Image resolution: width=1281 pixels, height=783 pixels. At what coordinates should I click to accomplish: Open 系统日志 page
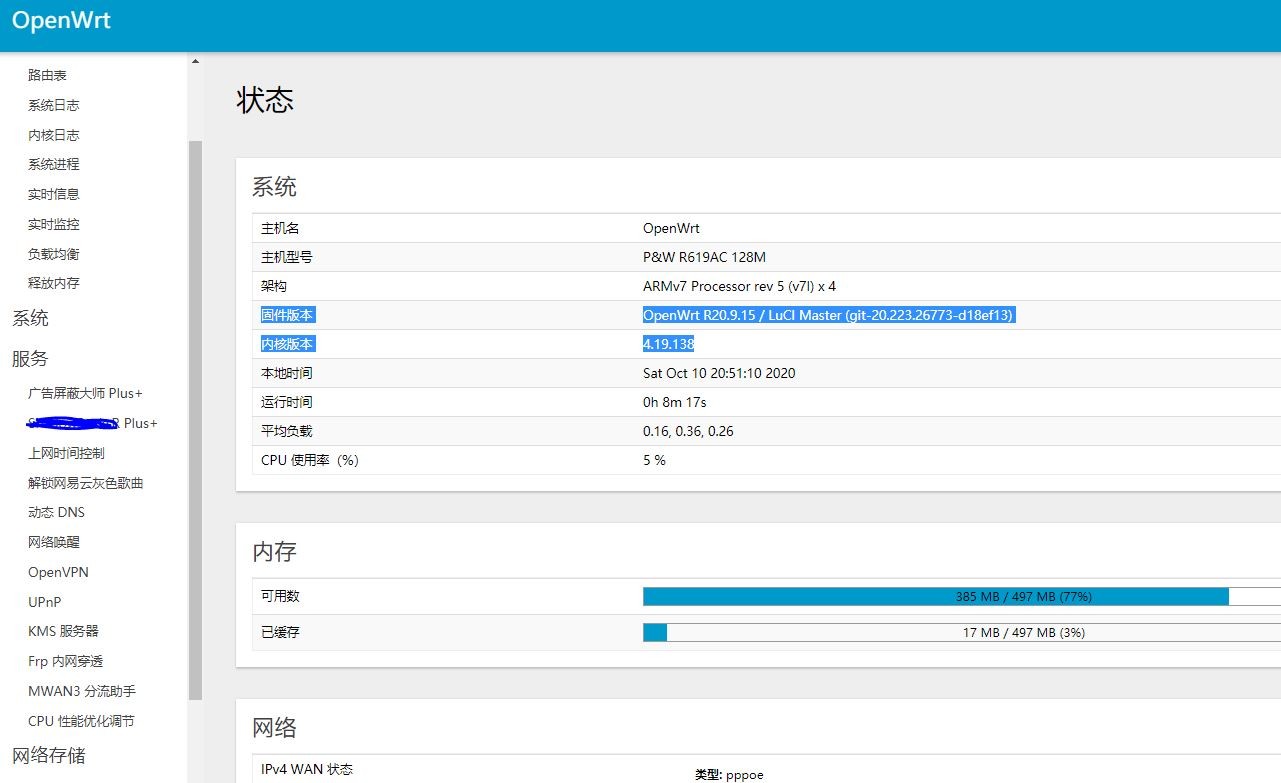53,105
